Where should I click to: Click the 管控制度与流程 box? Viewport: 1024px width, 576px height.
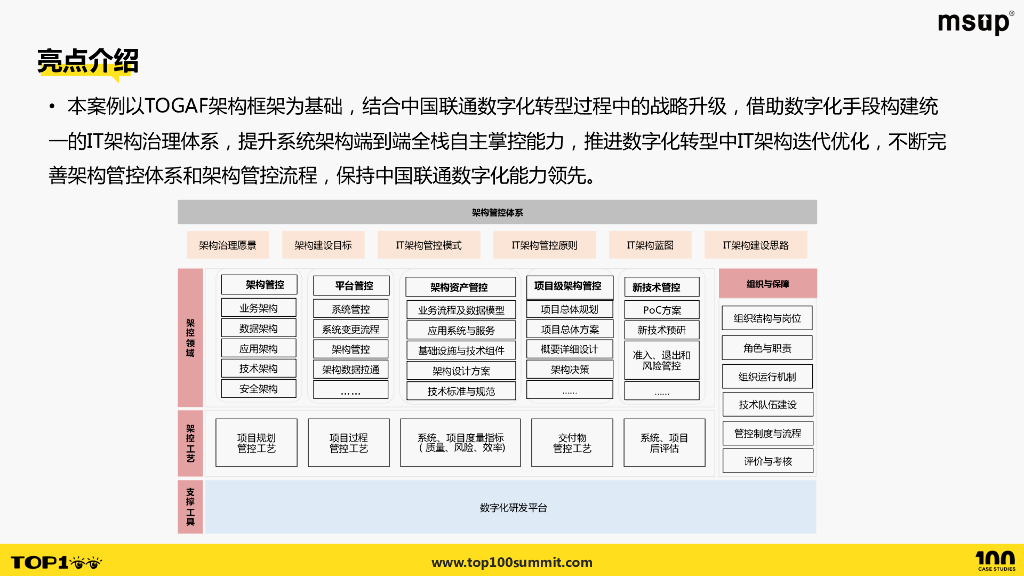pyautogui.click(x=767, y=433)
